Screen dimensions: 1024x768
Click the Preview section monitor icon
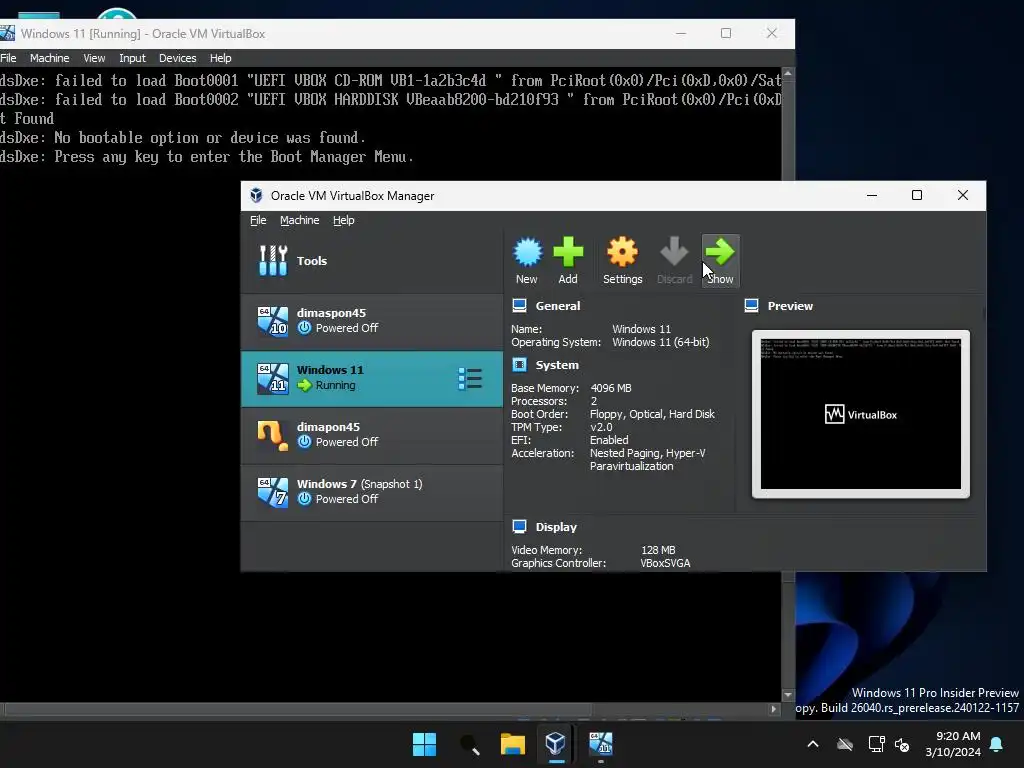tap(752, 306)
